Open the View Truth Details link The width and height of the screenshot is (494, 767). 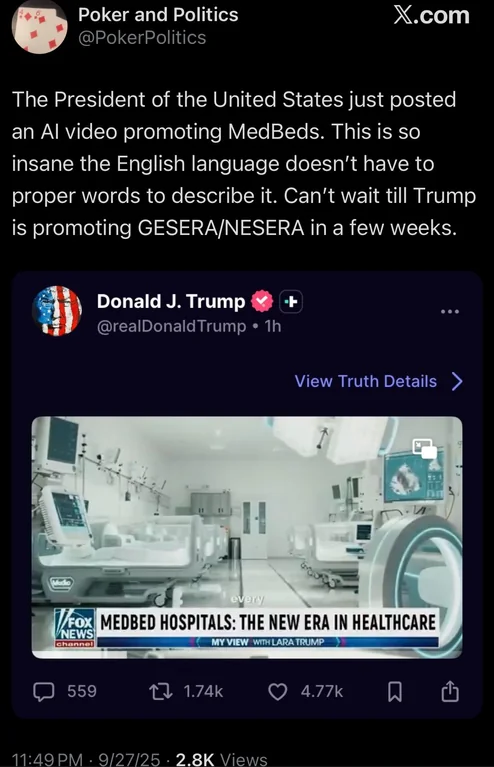365,381
